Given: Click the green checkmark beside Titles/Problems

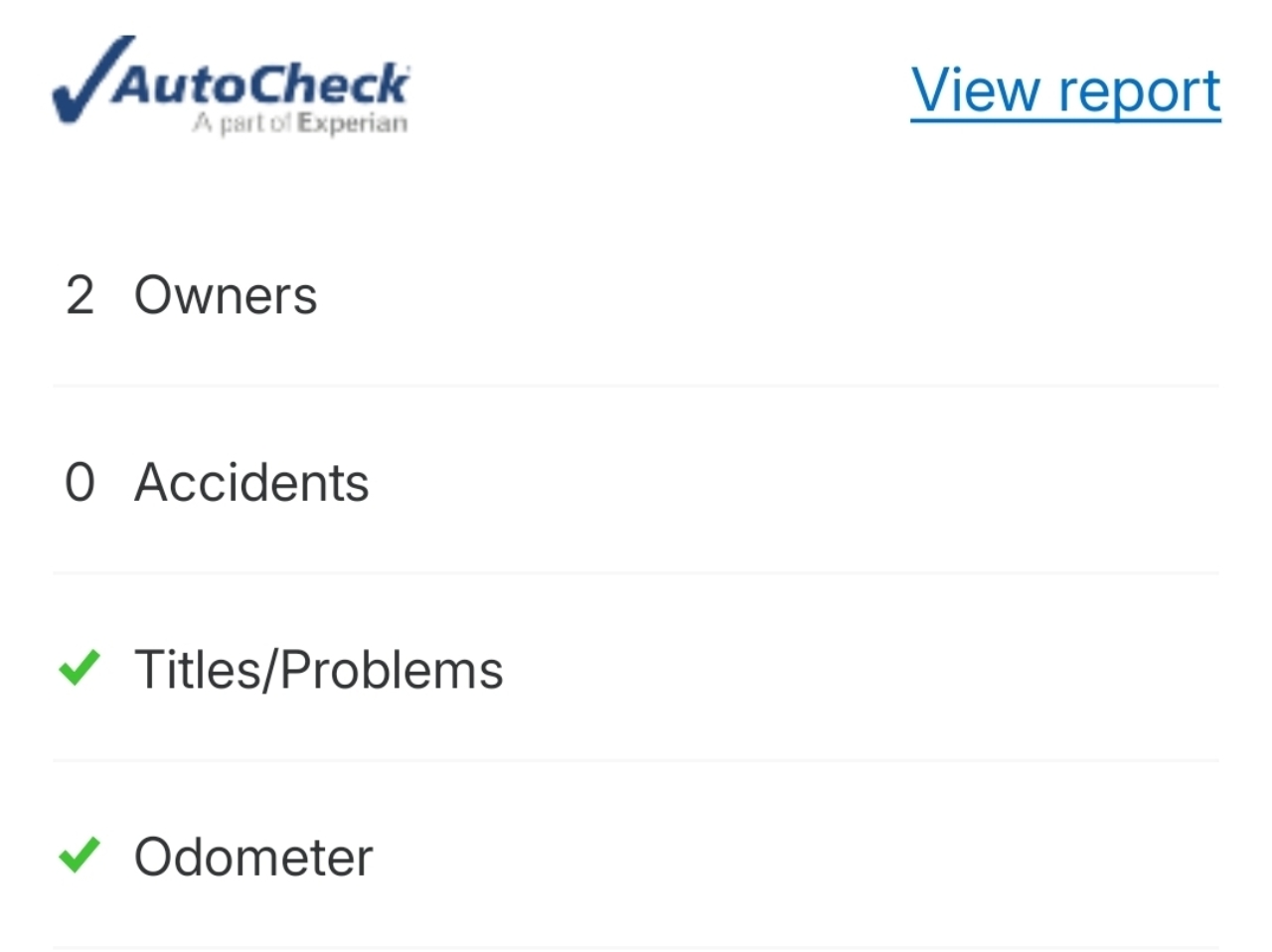Looking at the screenshot, I should [x=79, y=668].
